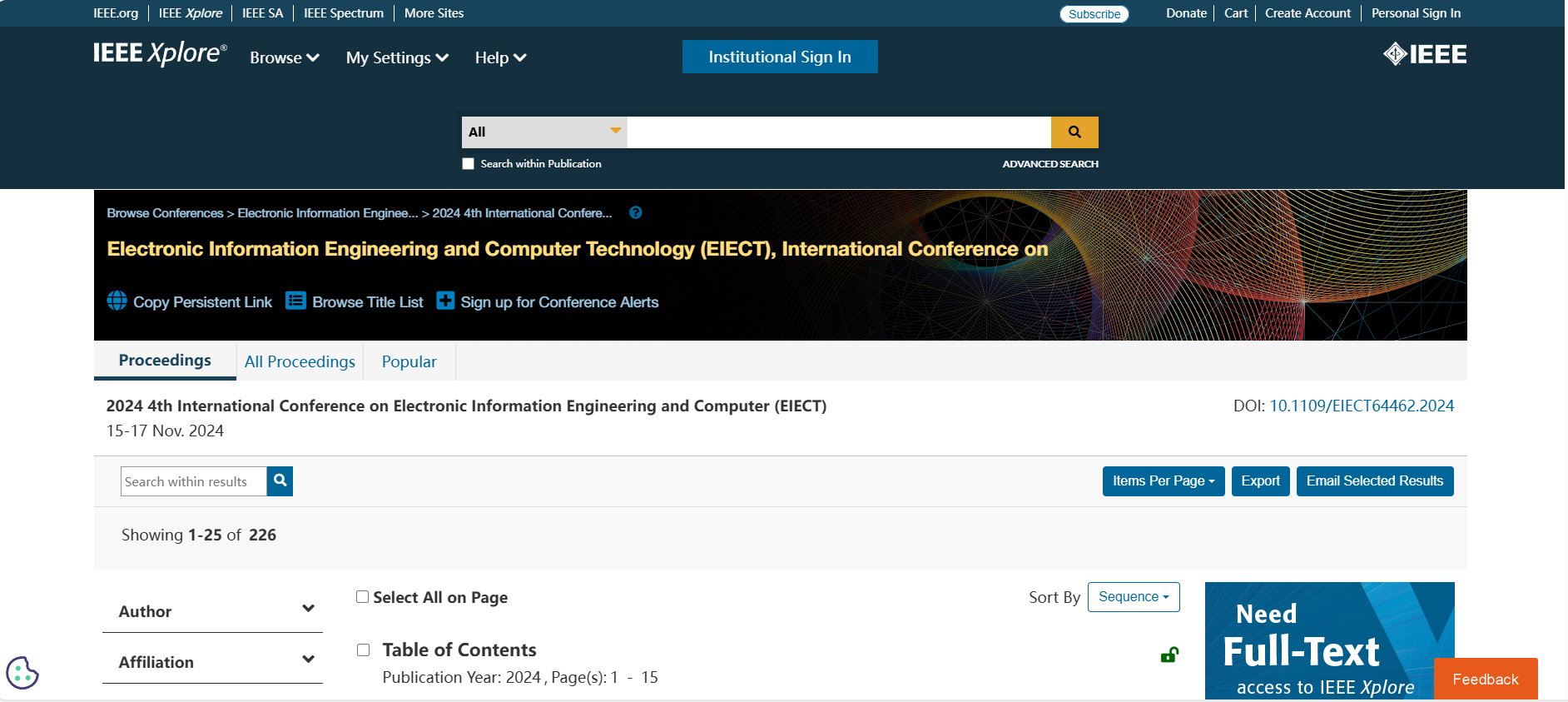1568x702 pixels.
Task: Open the cookie preferences icon
Action: point(22,672)
